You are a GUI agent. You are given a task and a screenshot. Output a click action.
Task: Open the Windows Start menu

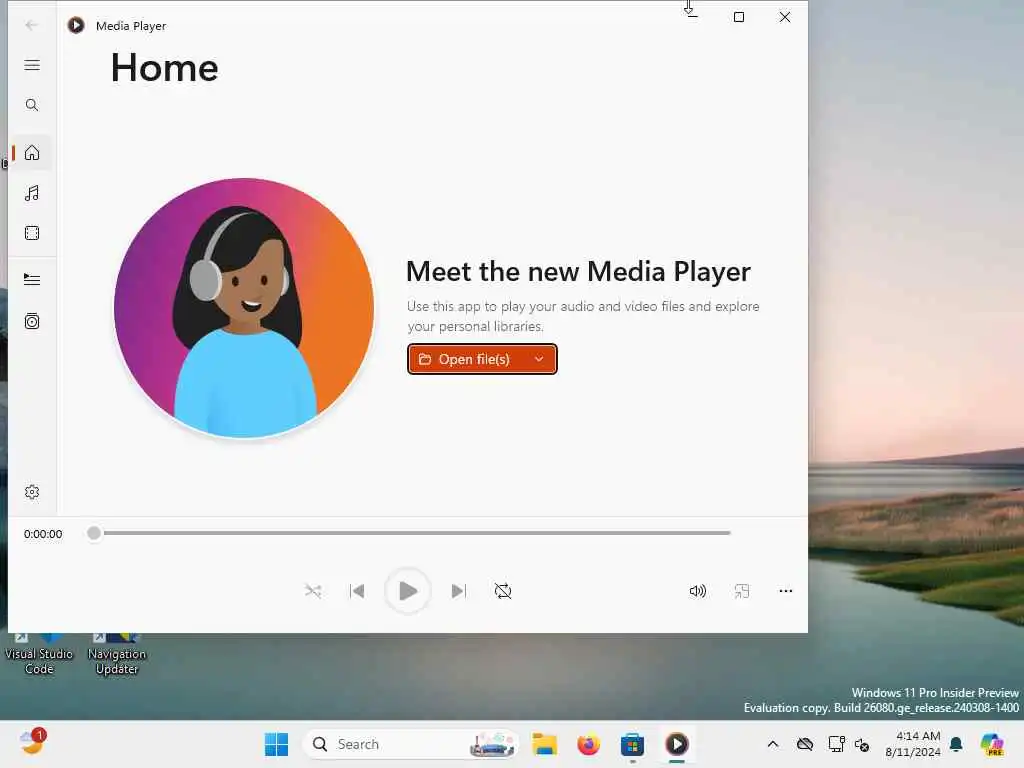(x=276, y=744)
